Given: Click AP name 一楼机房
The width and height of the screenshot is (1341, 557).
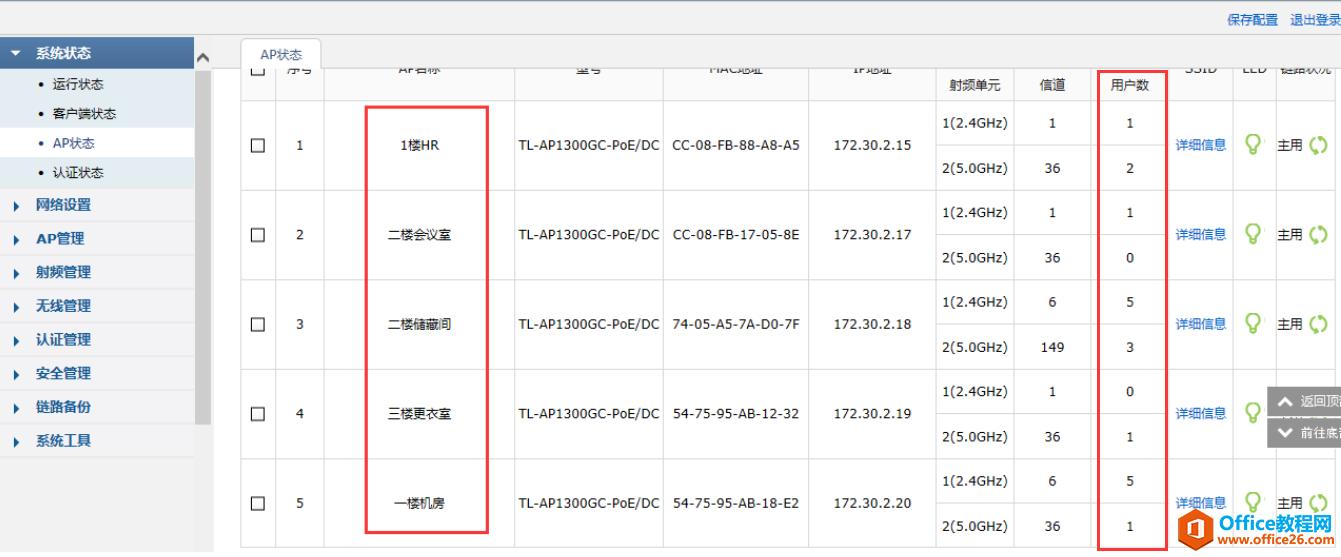Looking at the screenshot, I should coord(419,504).
